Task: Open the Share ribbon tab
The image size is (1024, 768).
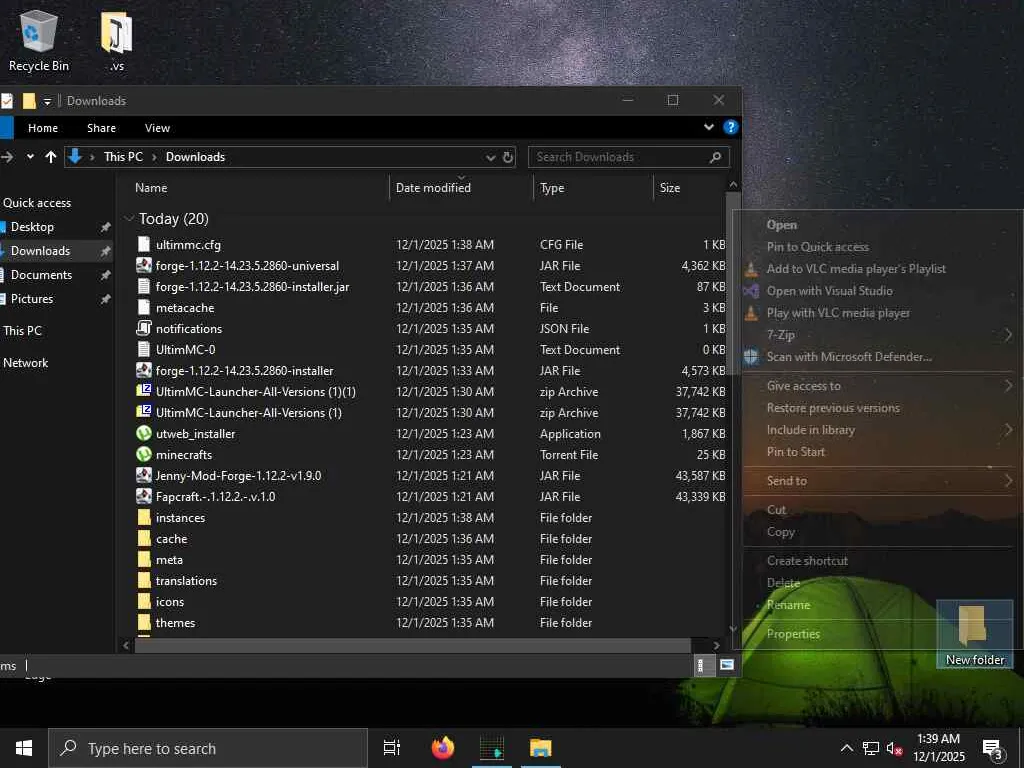Action: 101,128
